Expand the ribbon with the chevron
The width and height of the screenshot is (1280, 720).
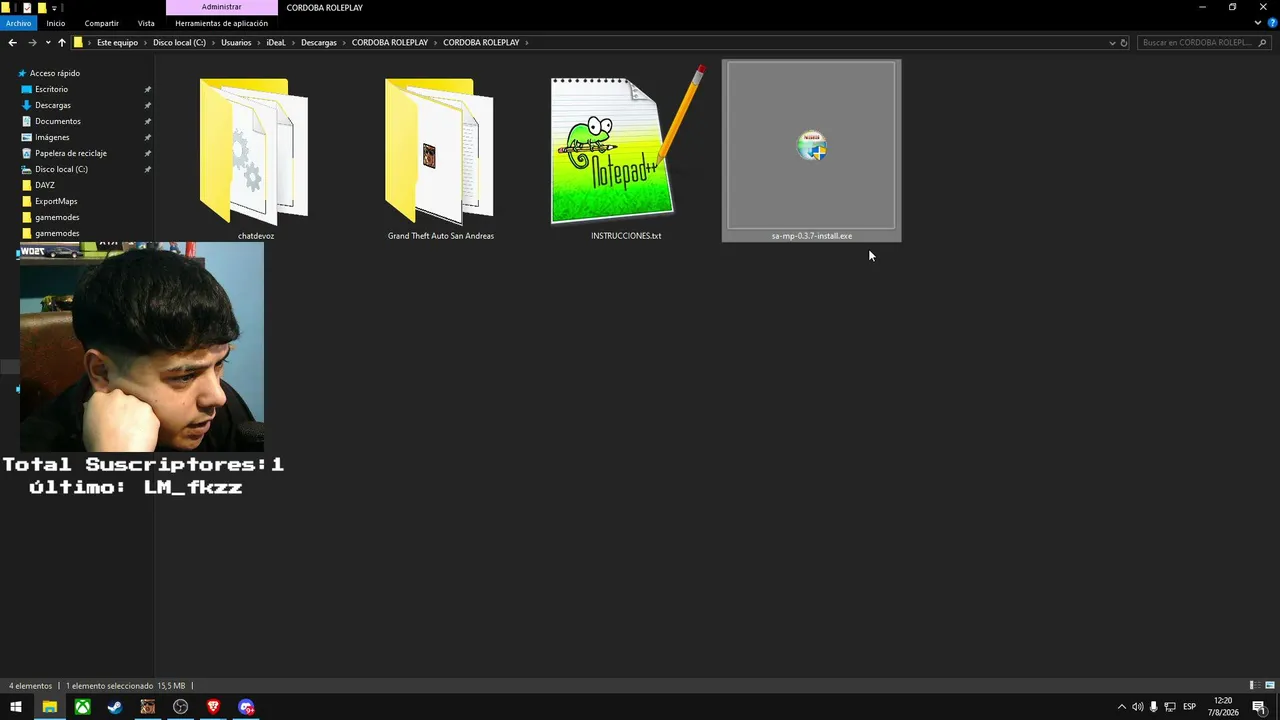point(1258,23)
